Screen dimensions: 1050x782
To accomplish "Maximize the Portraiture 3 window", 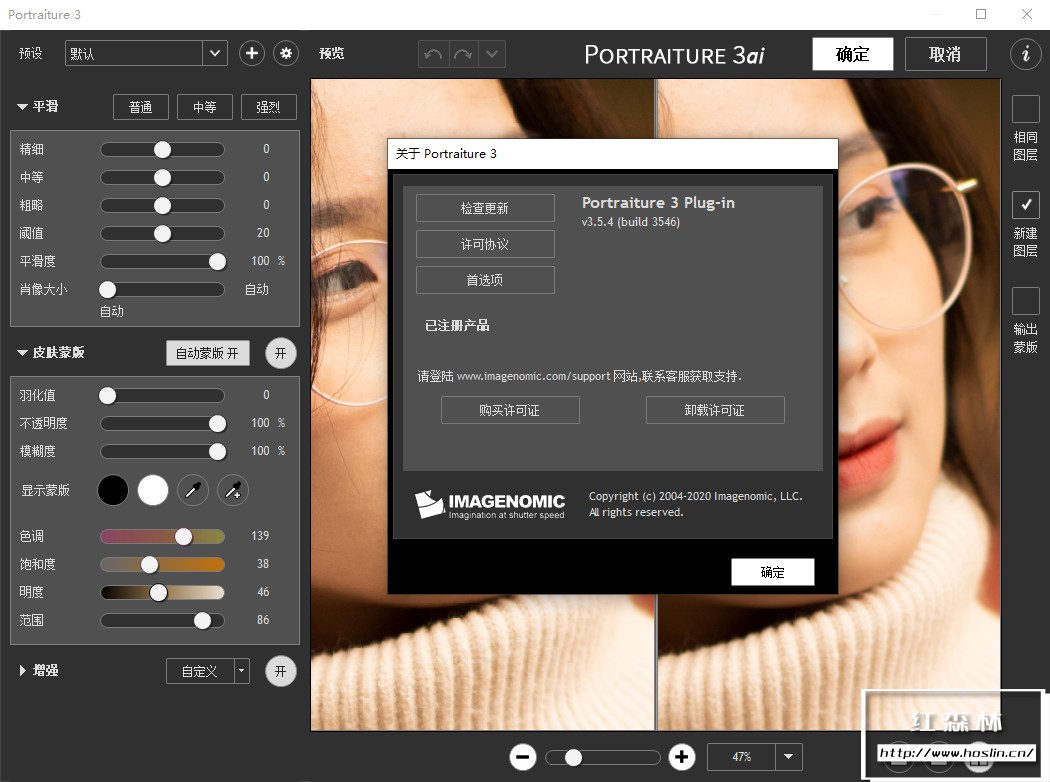I will (x=981, y=14).
